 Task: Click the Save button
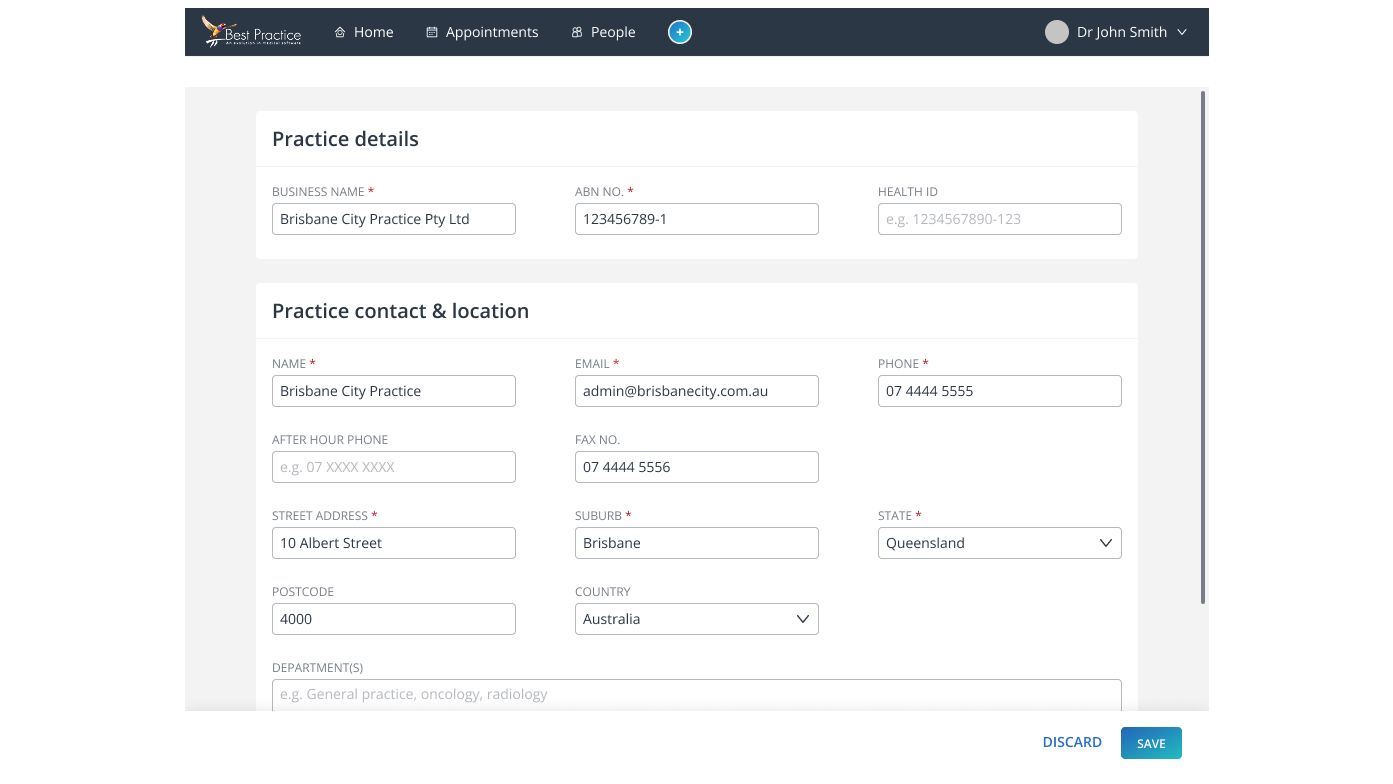click(1151, 743)
